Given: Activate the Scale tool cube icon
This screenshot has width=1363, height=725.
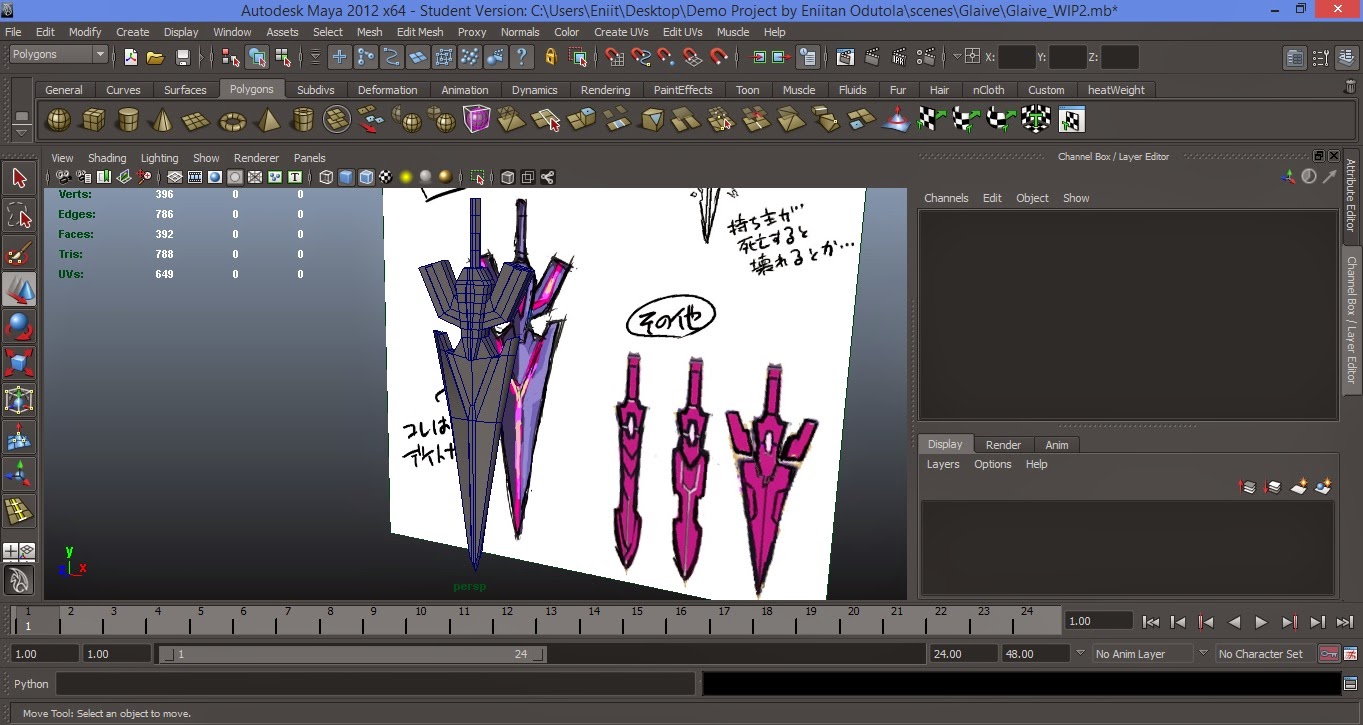Looking at the screenshot, I should pos(19,363).
